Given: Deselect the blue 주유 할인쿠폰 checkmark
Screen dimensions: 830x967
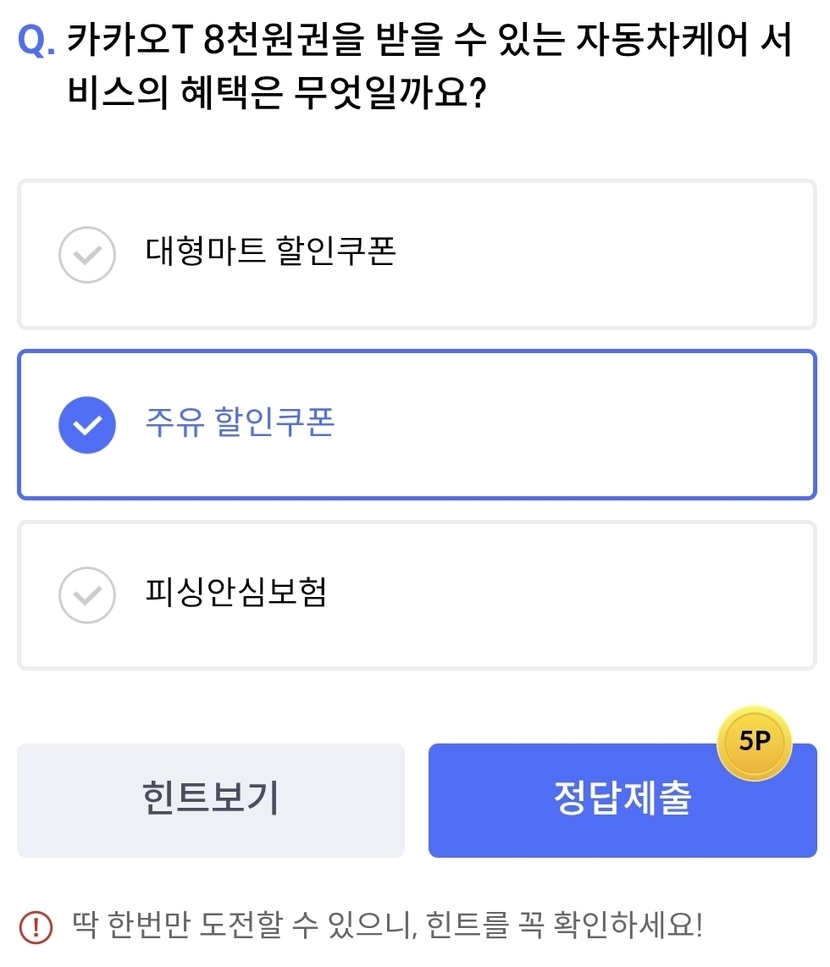Looking at the screenshot, I should pyautogui.click(x=88, y=425).
